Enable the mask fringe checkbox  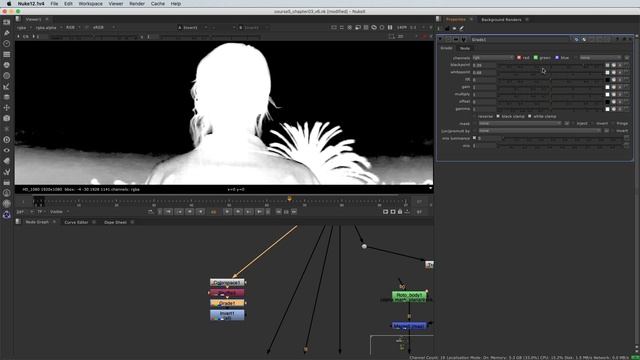pyautogui.click(x=613, y=123)
